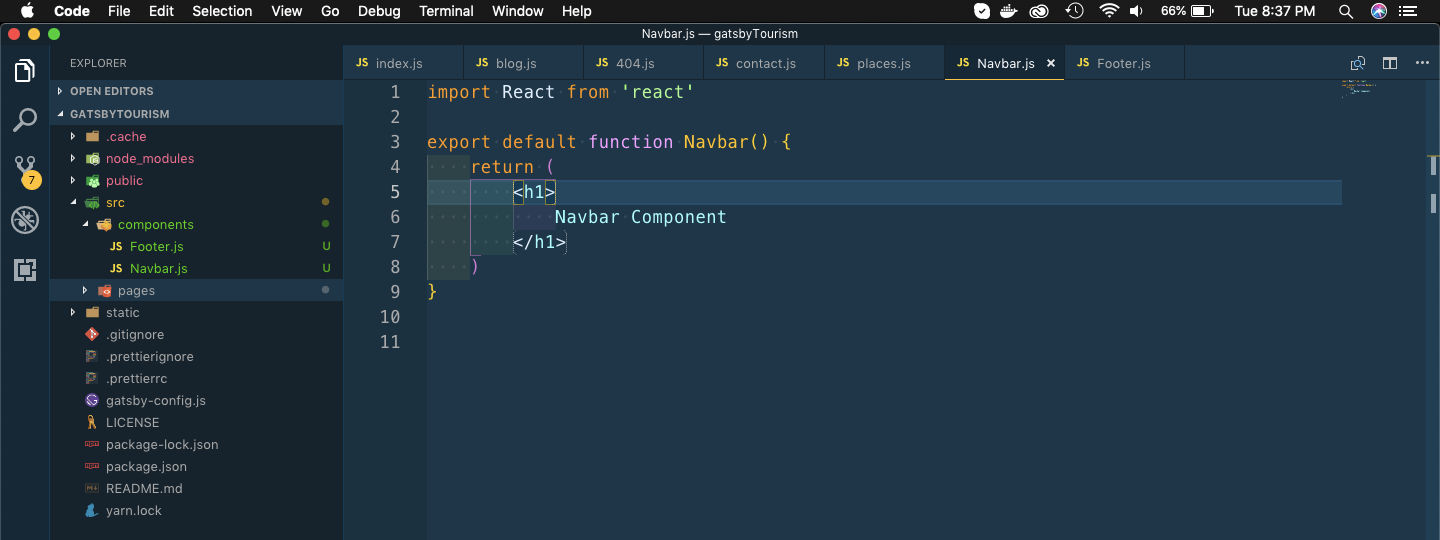Open README.md in the explorer
Screen dimensions: 1440x540
[x=196, y=488]
